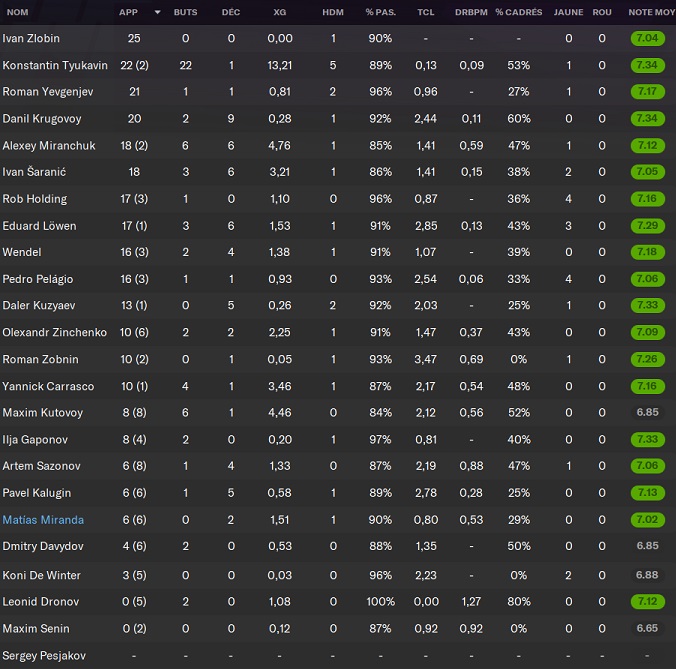Click Wendel's 39% shots on target
The height and width of the screenshot is (669, 676).
pyautogui.click(x=519, y=252)
